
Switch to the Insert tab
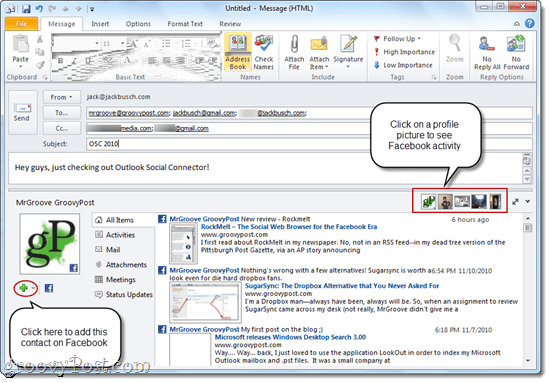(x=100, y=24)
